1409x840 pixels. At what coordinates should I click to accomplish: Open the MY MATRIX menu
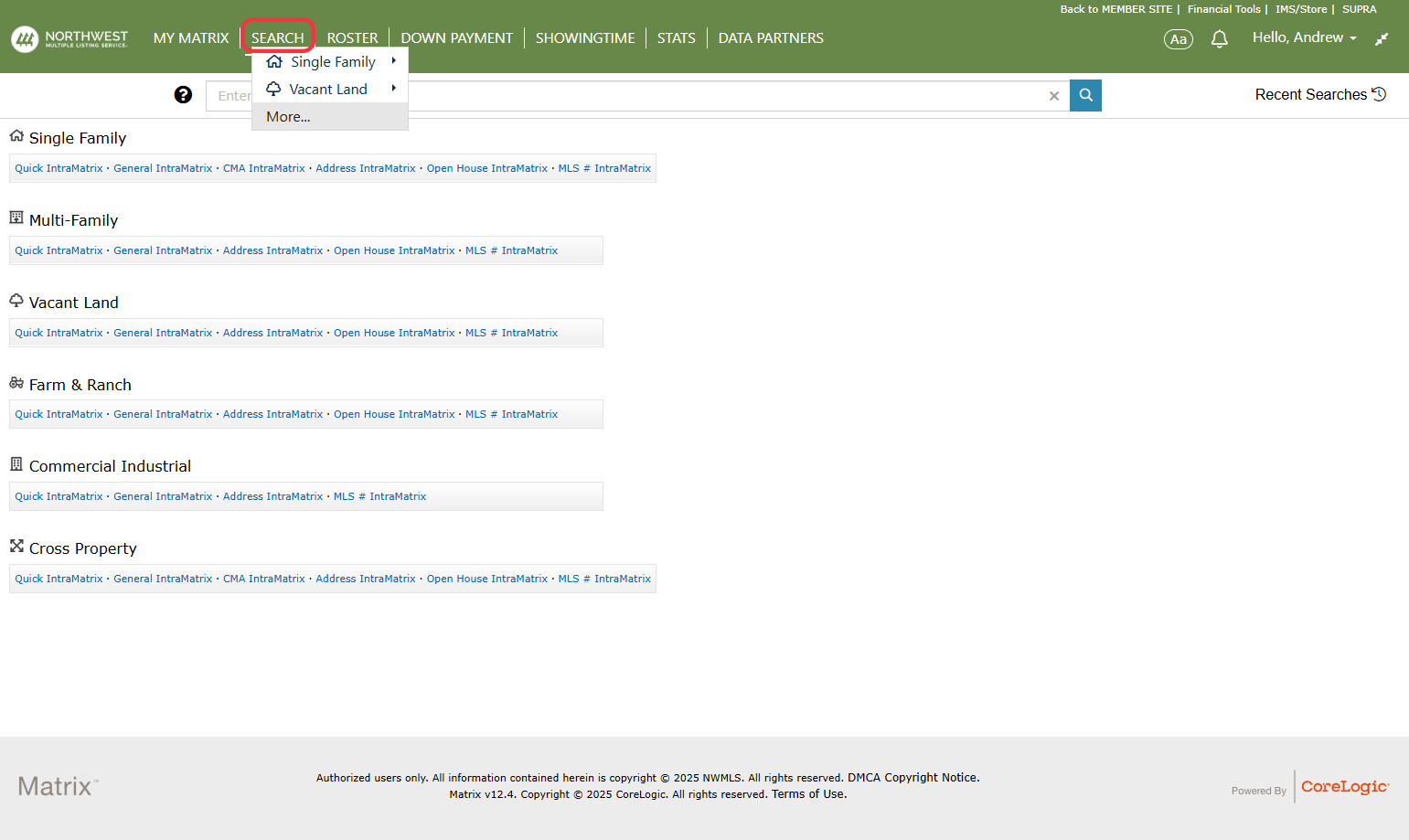(x=191, y=38)
